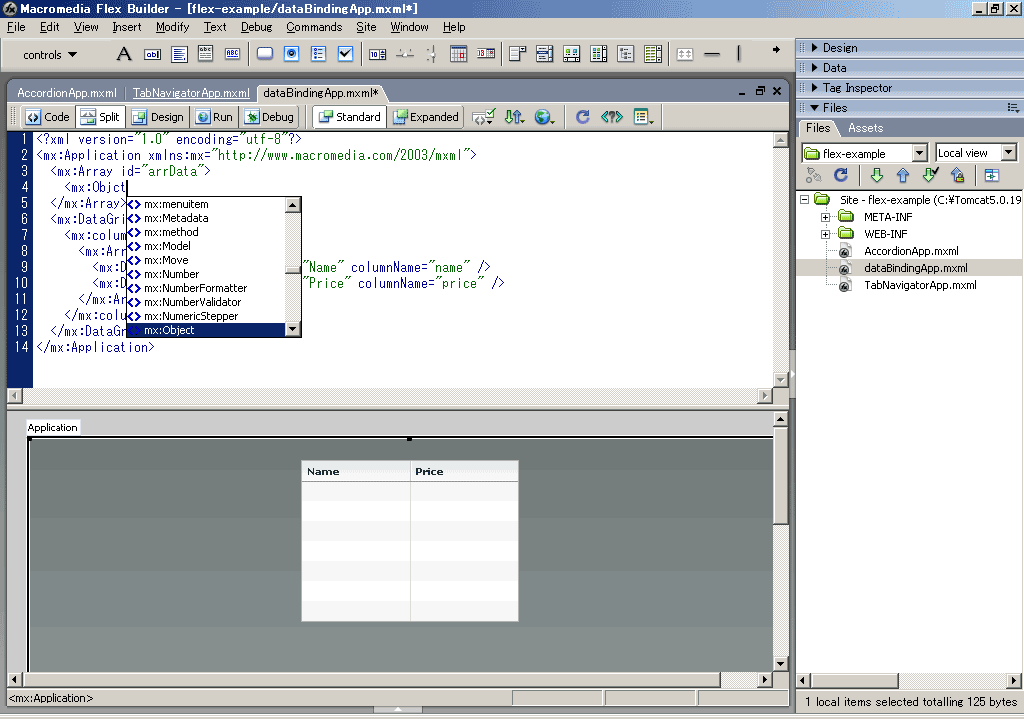Open the Files panel options menu
Image resolution: width=1024 pixels, height=719 pixels.
1013,108
